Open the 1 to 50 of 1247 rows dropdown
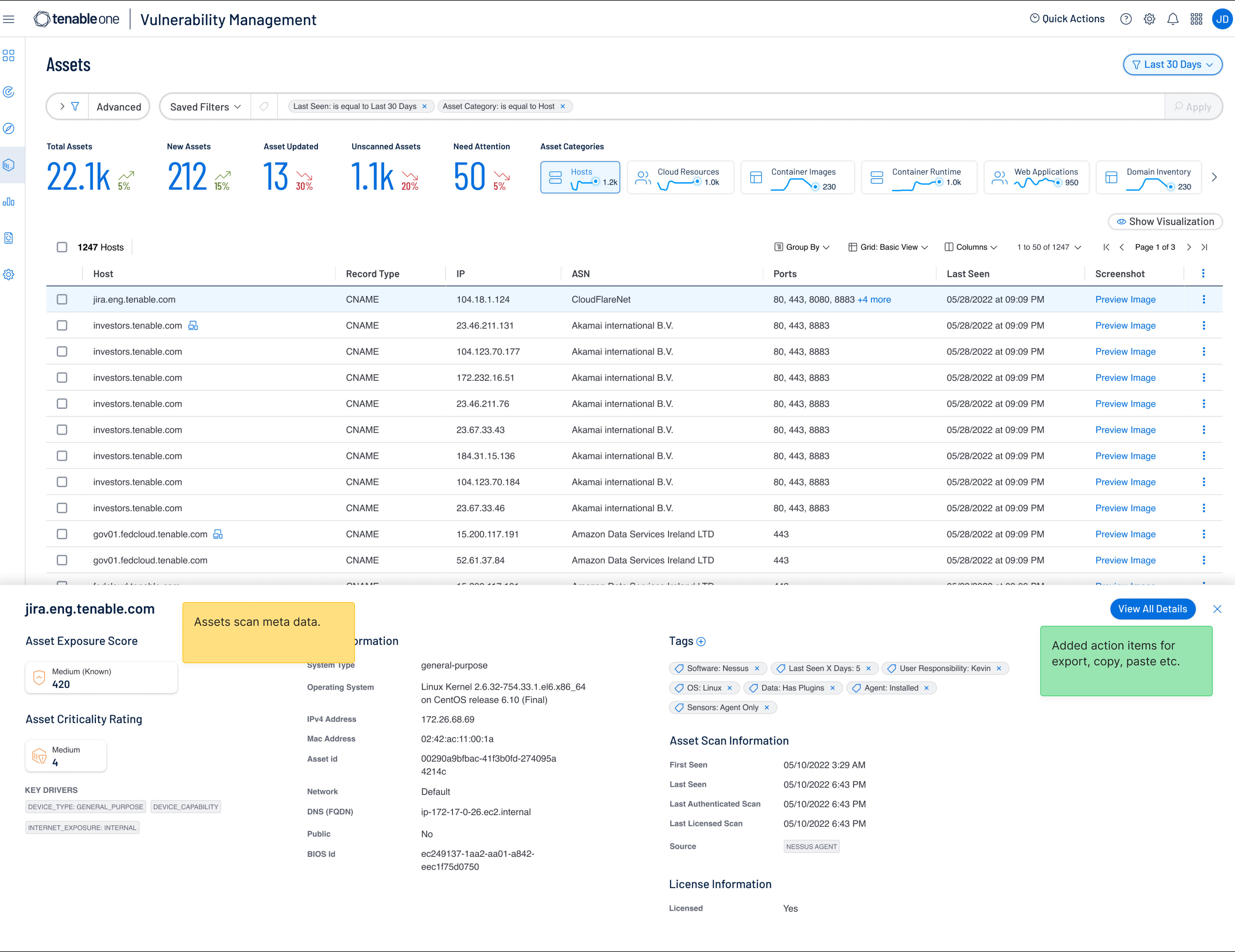Image resolution: width=1235 pixels, height=952 pixels. point(1049,247)
